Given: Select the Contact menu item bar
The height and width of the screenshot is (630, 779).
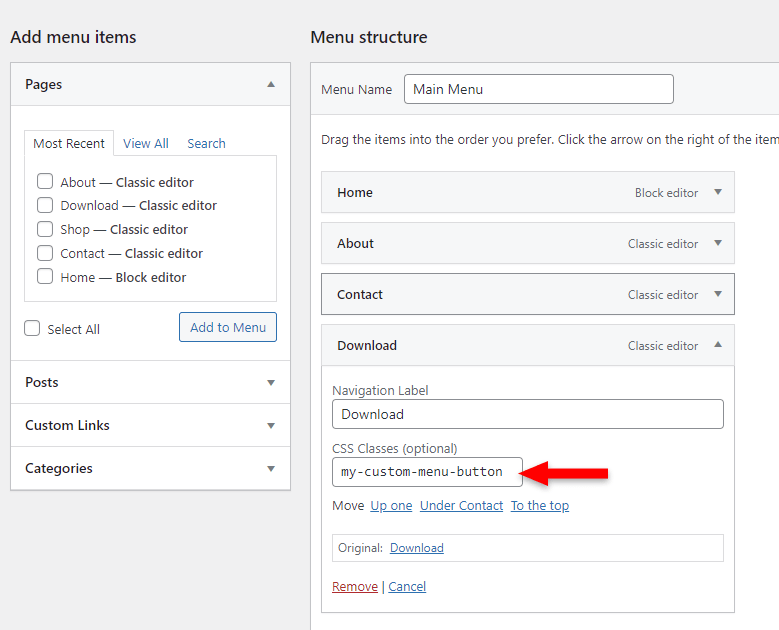Looking at the screenshot, I should 528,294.
